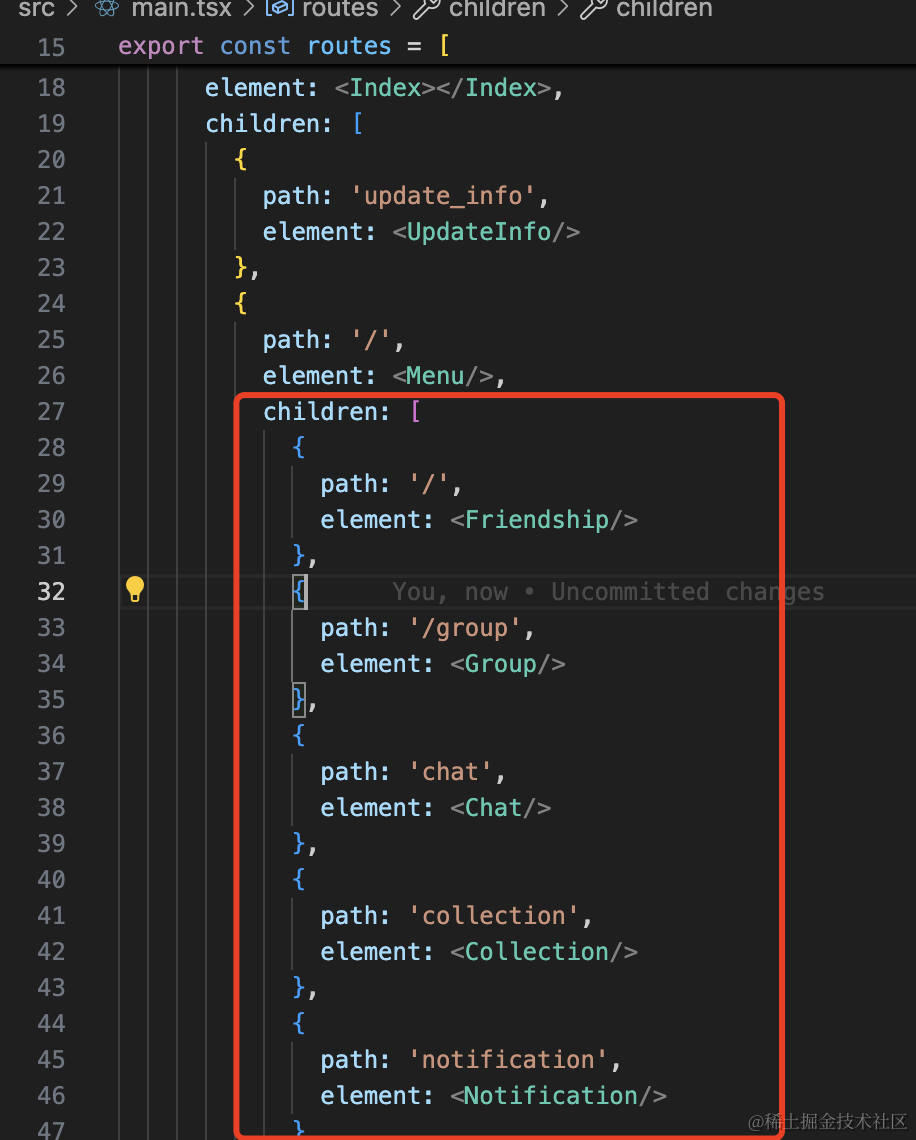
Task: Select the routes breadcrumb item
Action: click(x=340, y=9)
